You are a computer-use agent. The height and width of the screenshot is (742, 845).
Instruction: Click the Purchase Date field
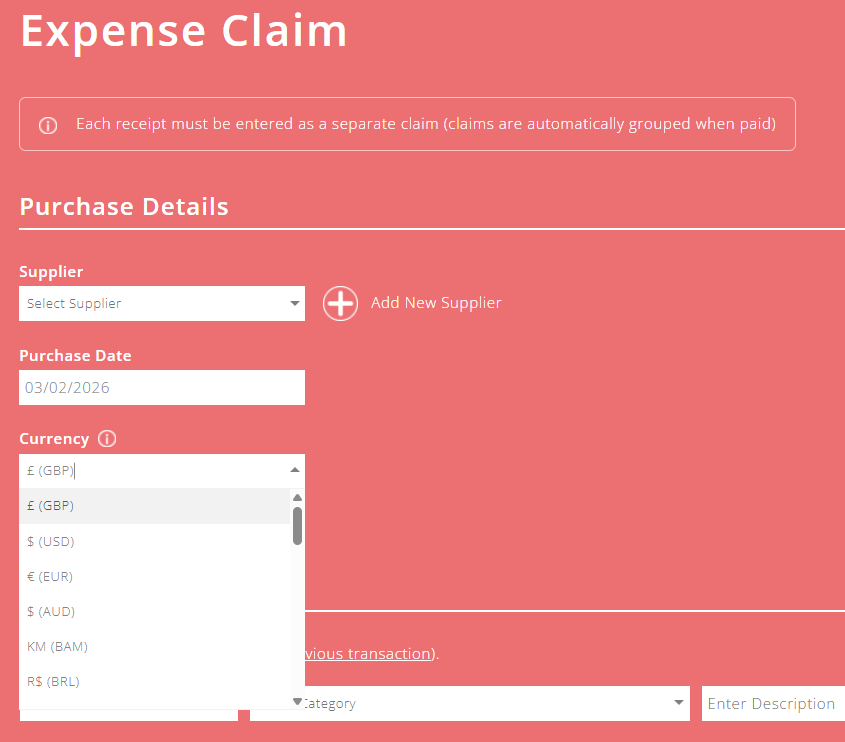tap(160, 387)
